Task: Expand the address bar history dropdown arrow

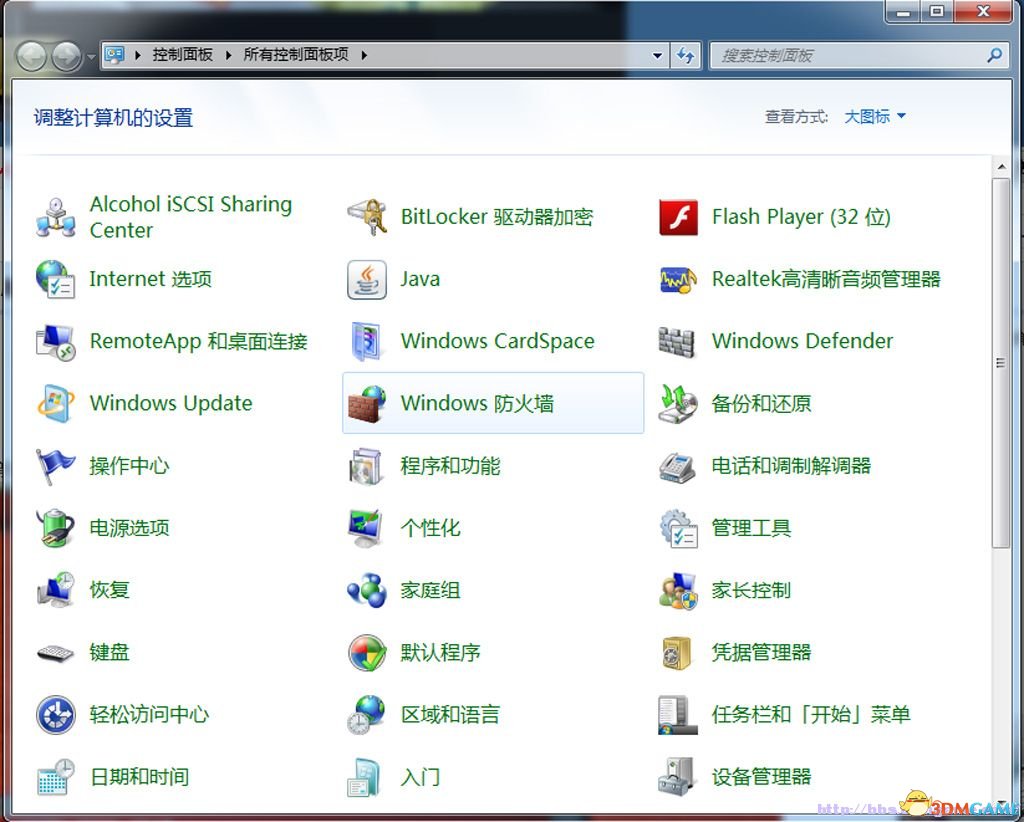Action: 658,55
